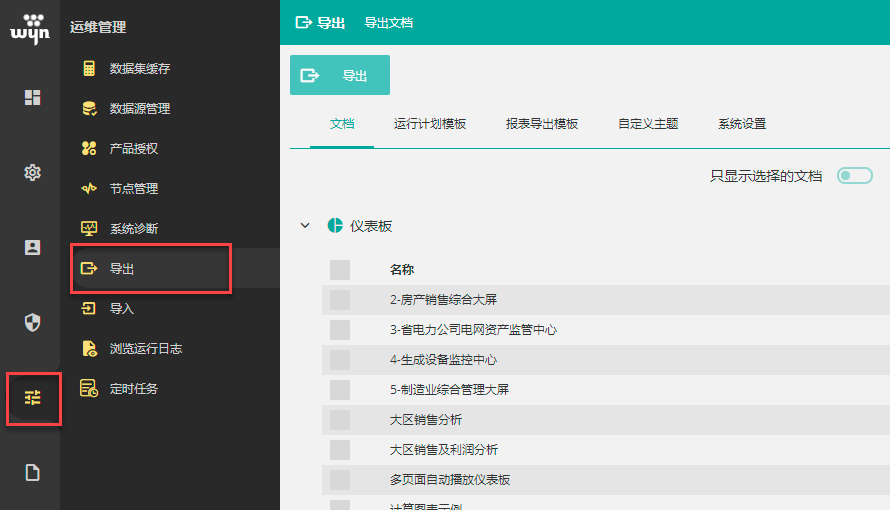Check the select-all box beside 名称
Screen dimensions: 890x510
coord(340,270)
